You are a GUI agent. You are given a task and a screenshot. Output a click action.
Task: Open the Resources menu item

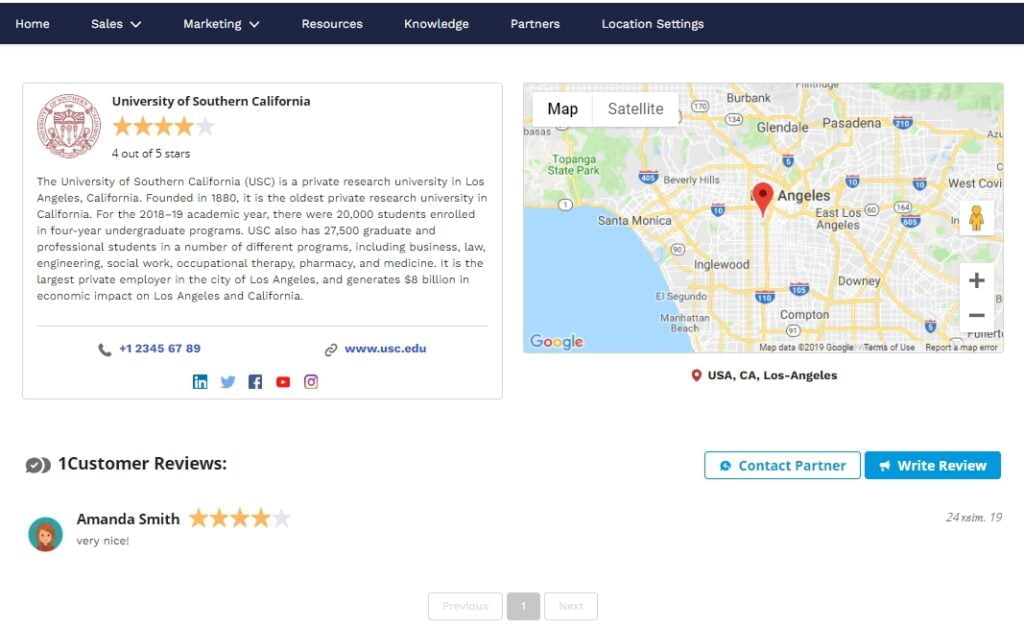(x=332, y=24)
